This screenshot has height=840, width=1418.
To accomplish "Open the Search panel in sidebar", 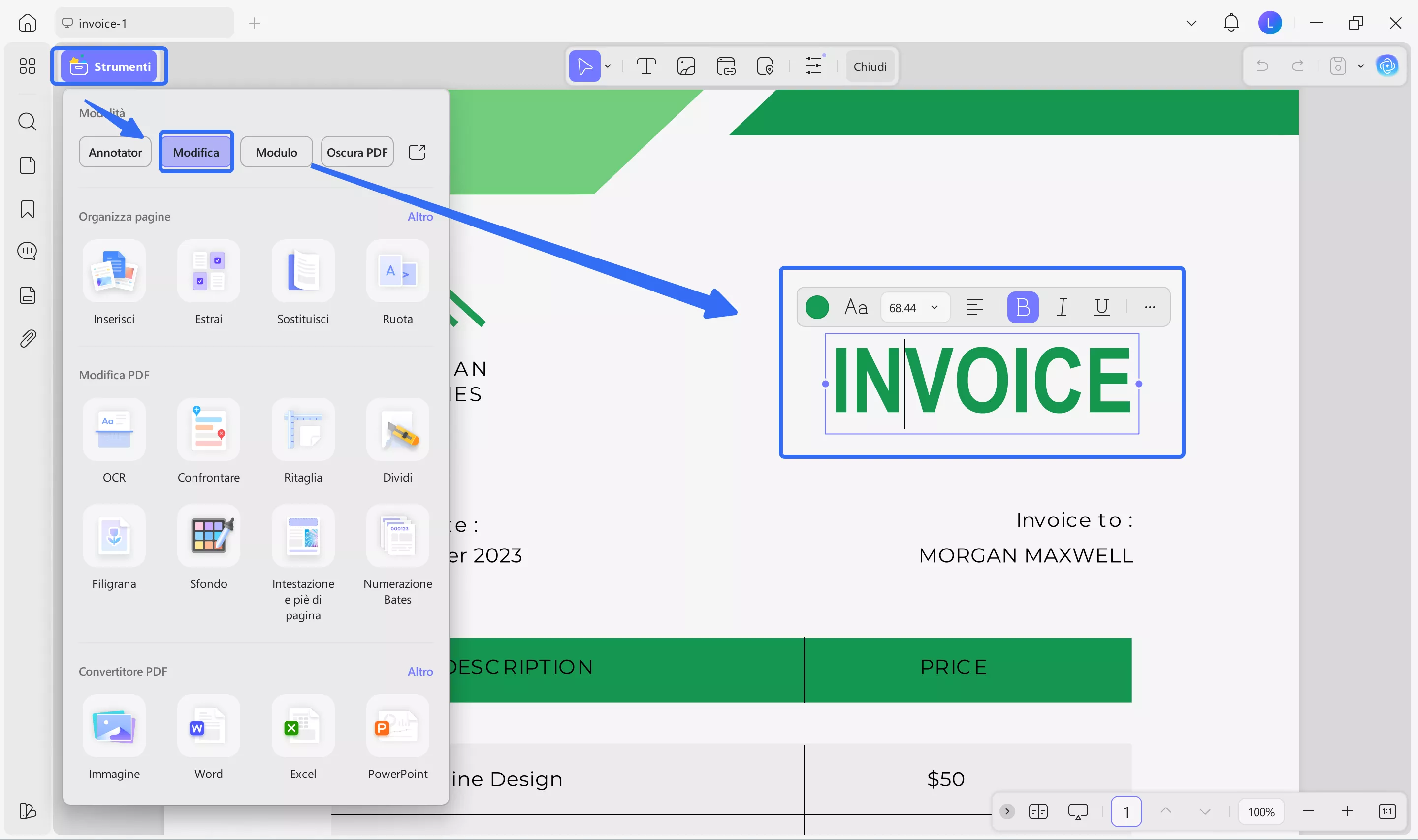I will pos(27,122).
